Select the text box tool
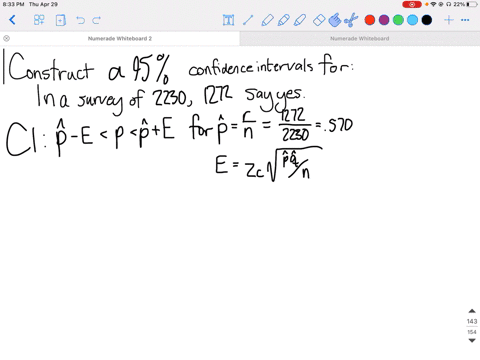Viewport: 480px width, 360px height. [228, 20]
